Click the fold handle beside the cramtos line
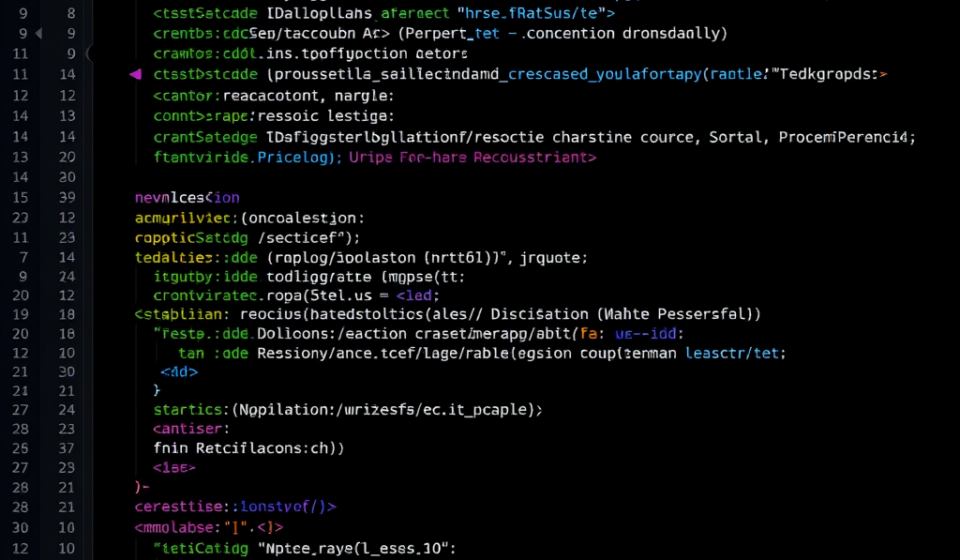The height and width of the screenshot is (560, 960). point(89,54)
